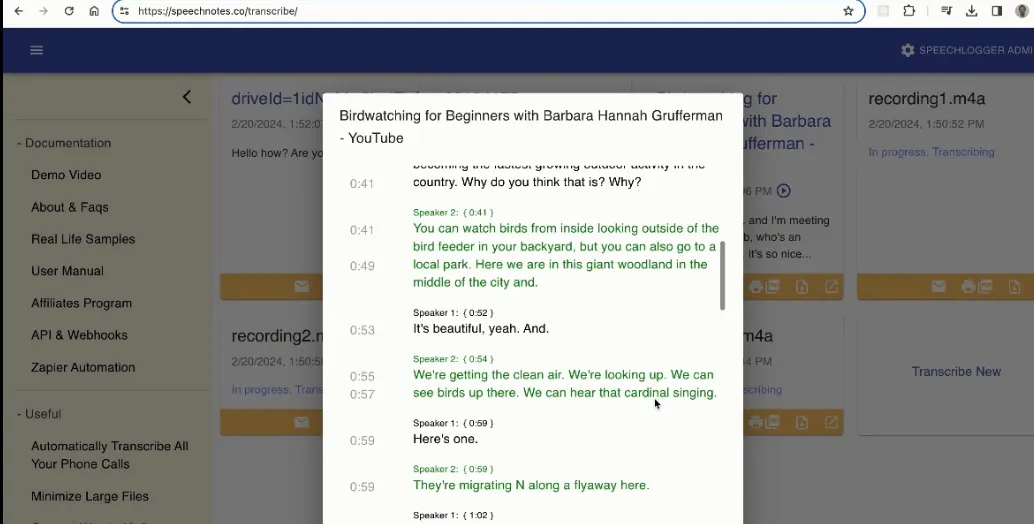Jump to the 0:49 timestamp in transcript
This screenshot has width=1034, height=524.
coord(362,266)
